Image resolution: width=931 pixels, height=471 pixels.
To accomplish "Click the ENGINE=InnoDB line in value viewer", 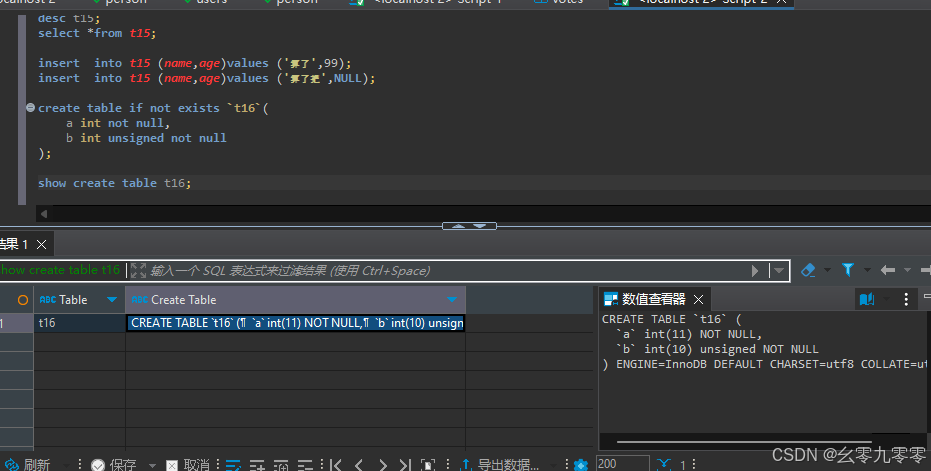I will (x=764, y=364).
